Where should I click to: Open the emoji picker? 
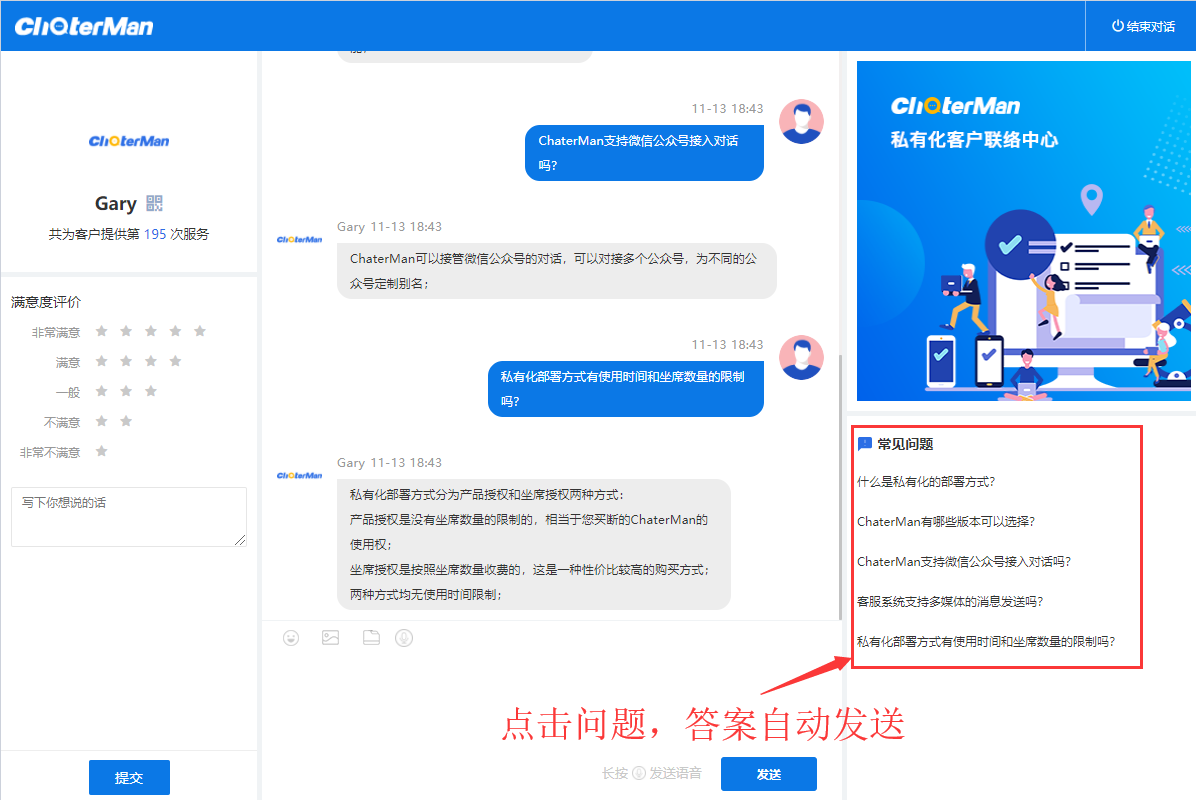291,638
